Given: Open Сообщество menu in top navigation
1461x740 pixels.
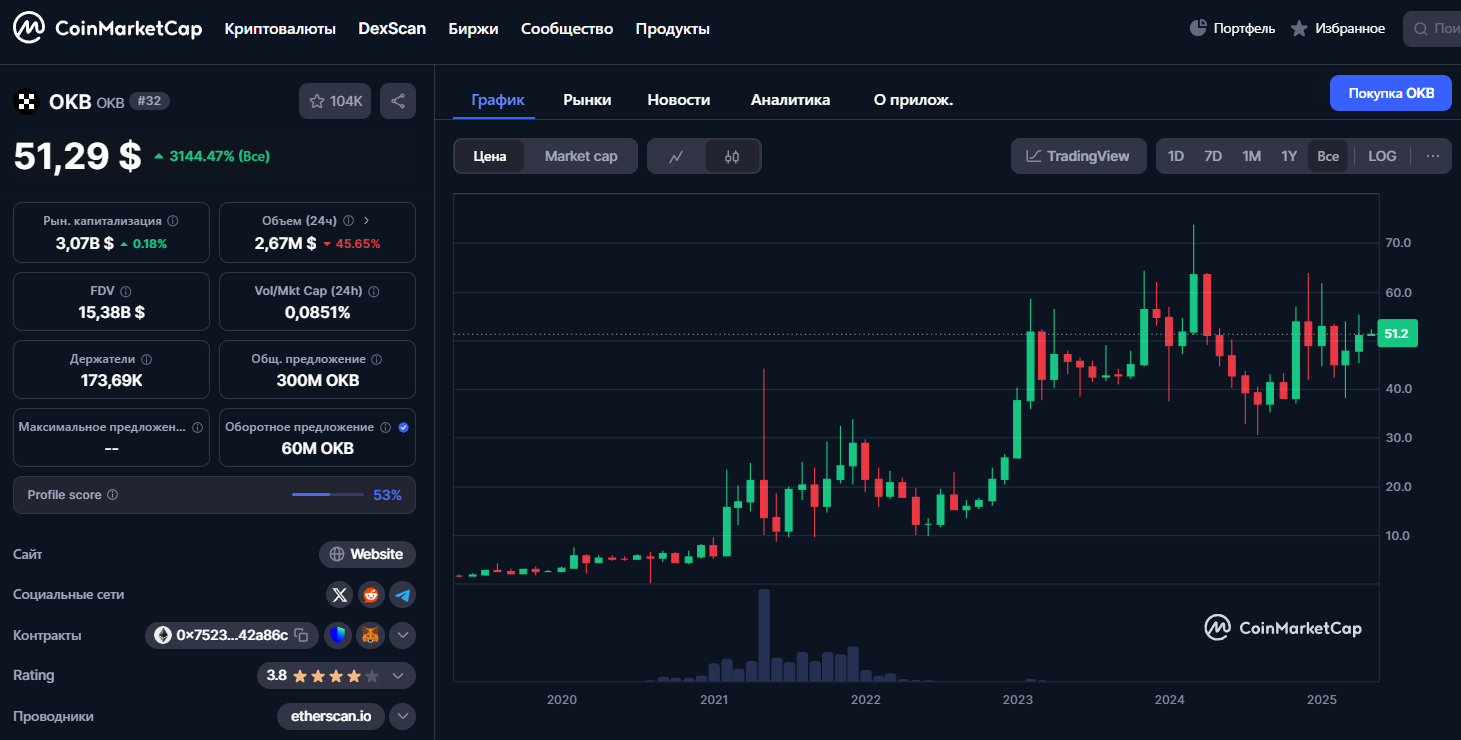Looking at the screenshot, I should pos(567,29).
